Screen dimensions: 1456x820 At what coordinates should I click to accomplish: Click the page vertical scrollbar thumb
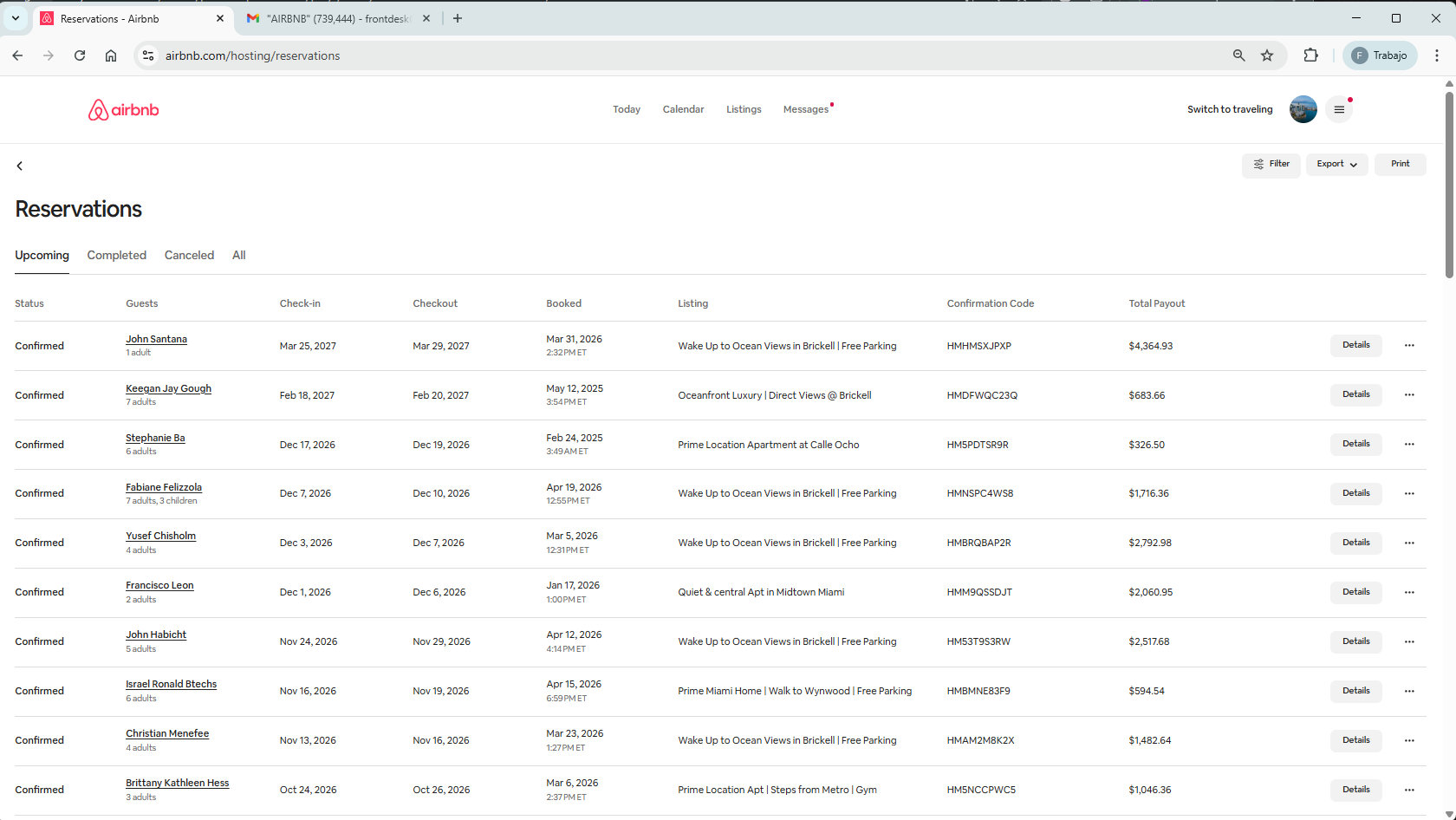pyautogui.click(x=1449, y=184)
